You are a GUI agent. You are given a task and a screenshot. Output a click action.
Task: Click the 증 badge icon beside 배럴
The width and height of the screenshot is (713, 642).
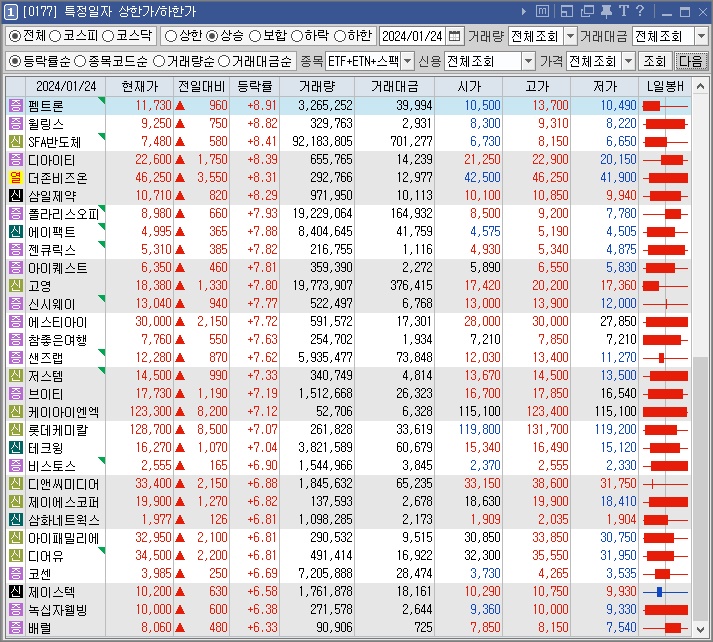(x=15, y=628)
